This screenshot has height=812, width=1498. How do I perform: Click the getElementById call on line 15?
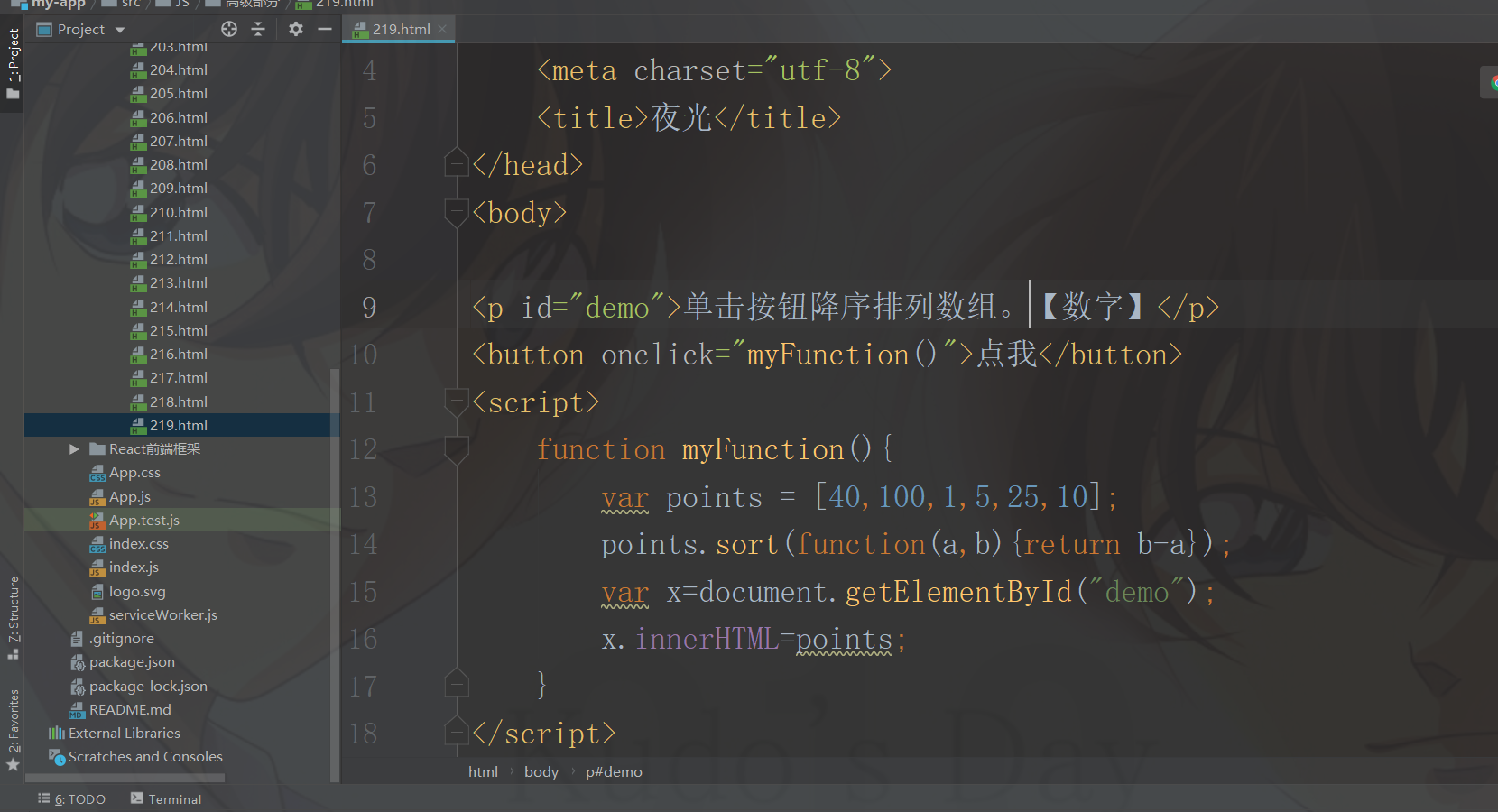pyautogui.click(x=958, y=592)
